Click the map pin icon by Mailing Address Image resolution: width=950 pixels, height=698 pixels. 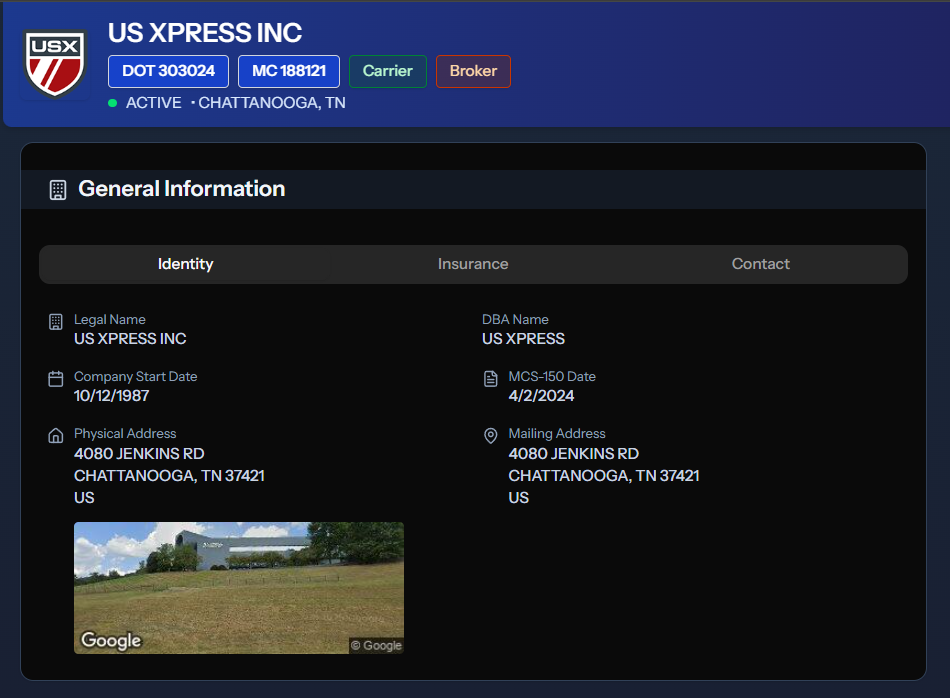click(490, 436)
